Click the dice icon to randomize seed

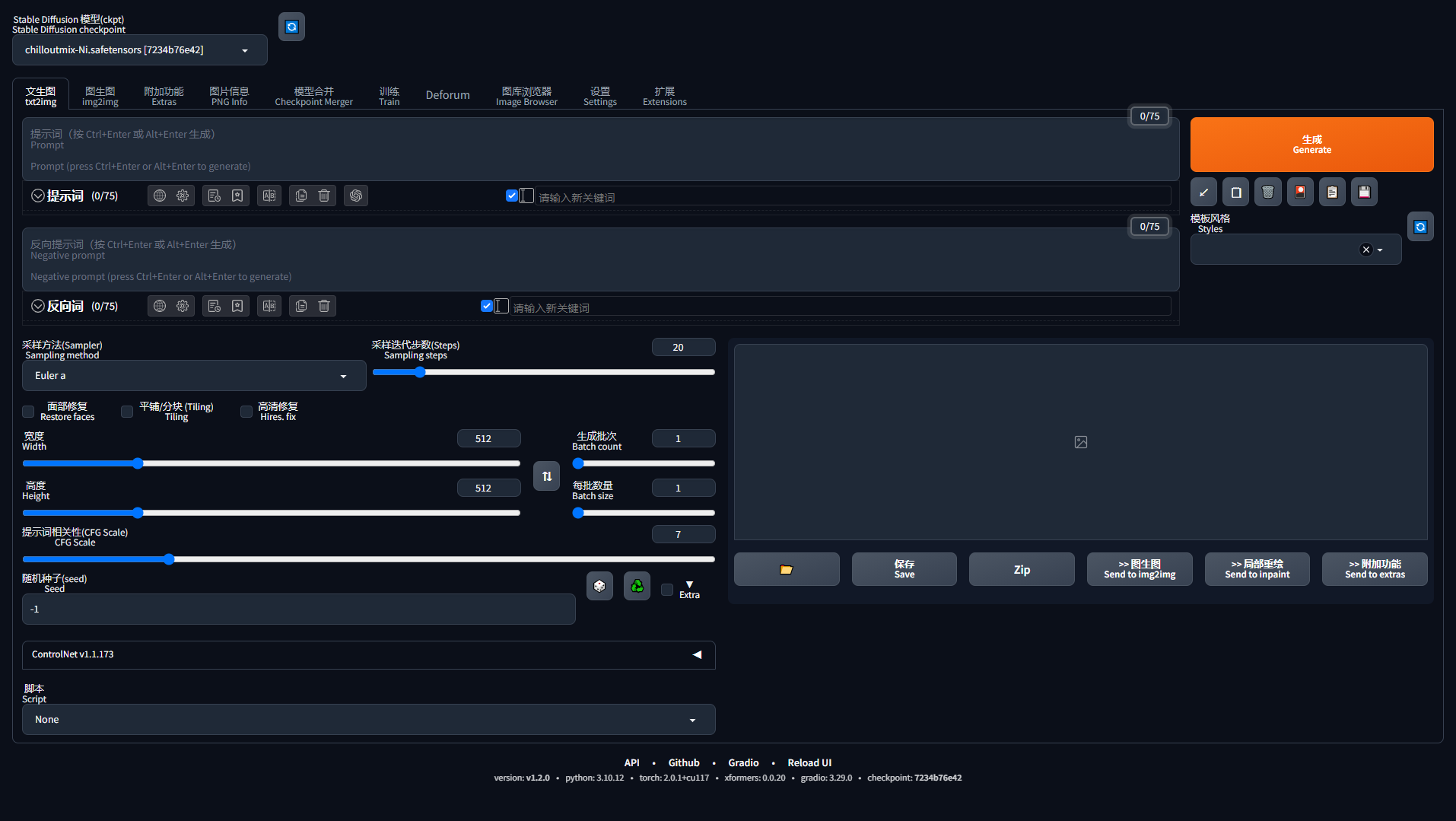(599, 586)
